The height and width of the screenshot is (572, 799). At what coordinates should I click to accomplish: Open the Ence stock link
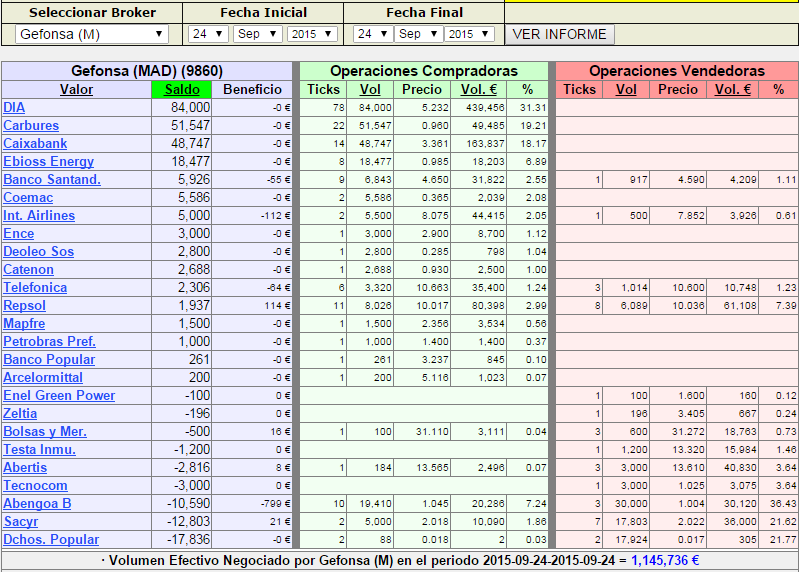click(19, 234)
